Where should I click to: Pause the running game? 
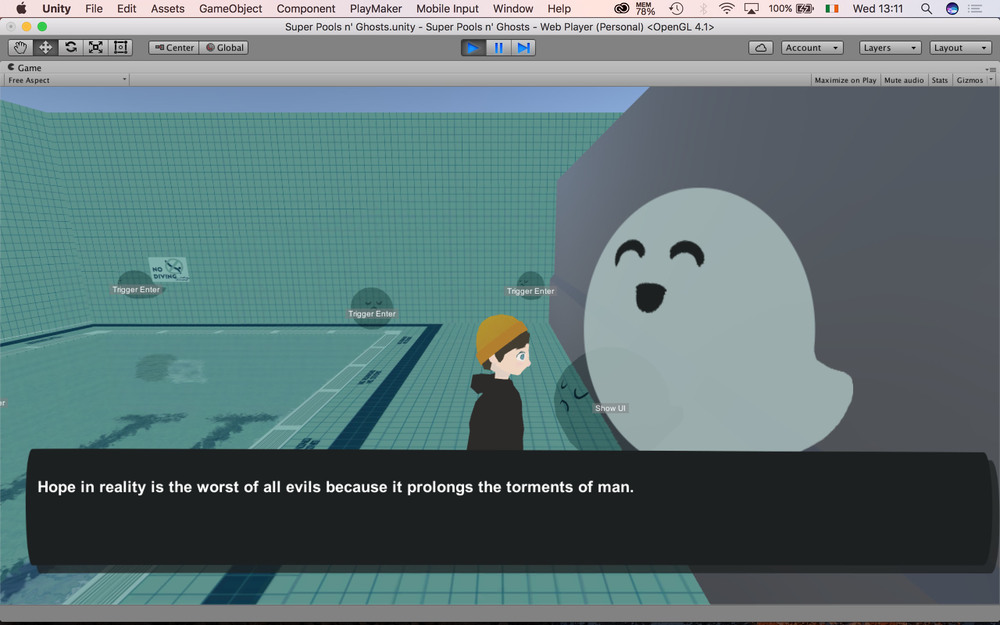tap(498, 47)
